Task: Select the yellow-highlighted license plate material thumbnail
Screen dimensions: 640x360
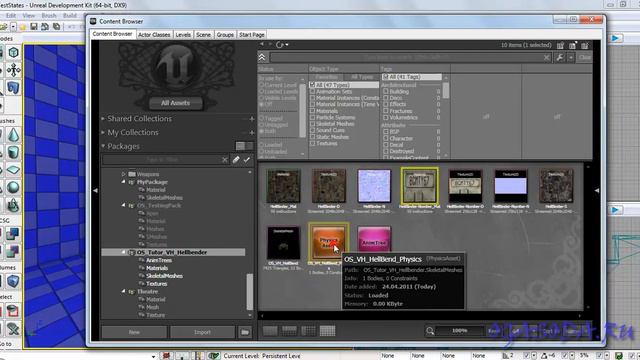Action: click(x=420, y=186)
